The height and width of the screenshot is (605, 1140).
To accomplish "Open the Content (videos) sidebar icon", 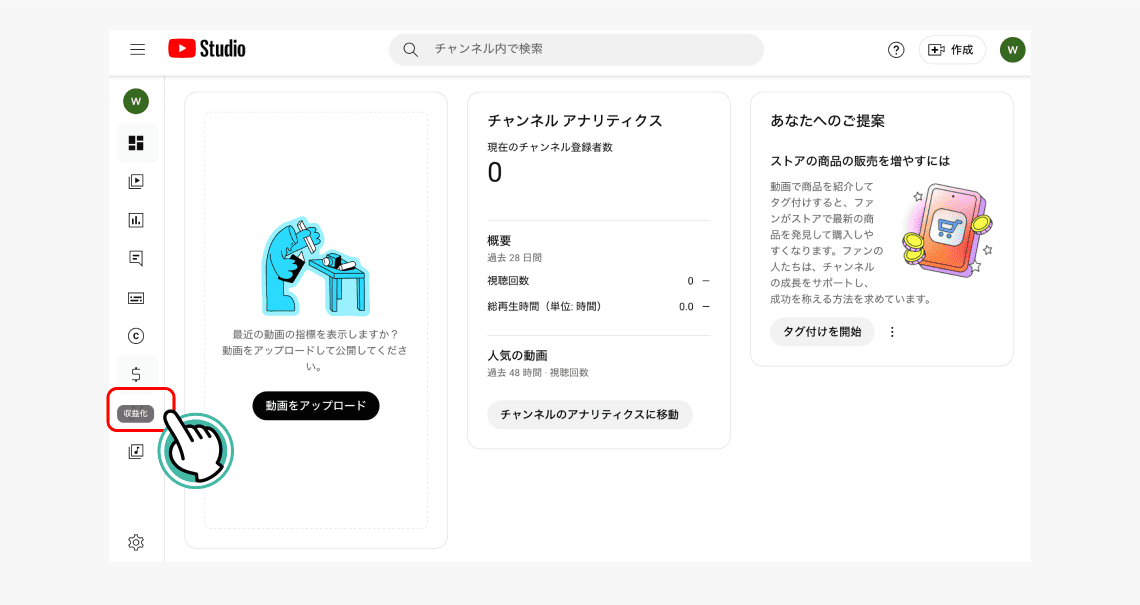I will coord(136,182).
